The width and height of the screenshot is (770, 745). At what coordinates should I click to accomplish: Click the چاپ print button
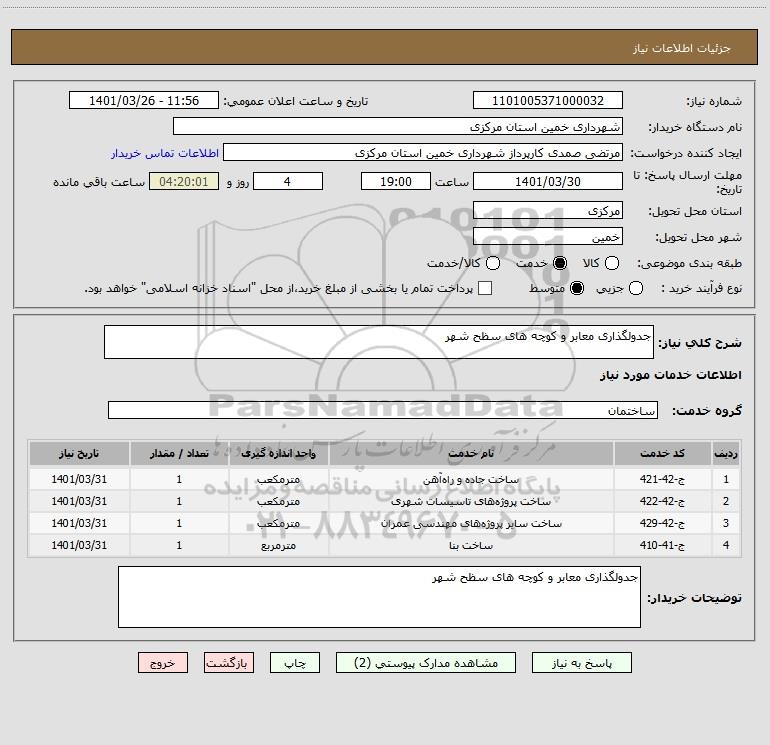point(295,663)
